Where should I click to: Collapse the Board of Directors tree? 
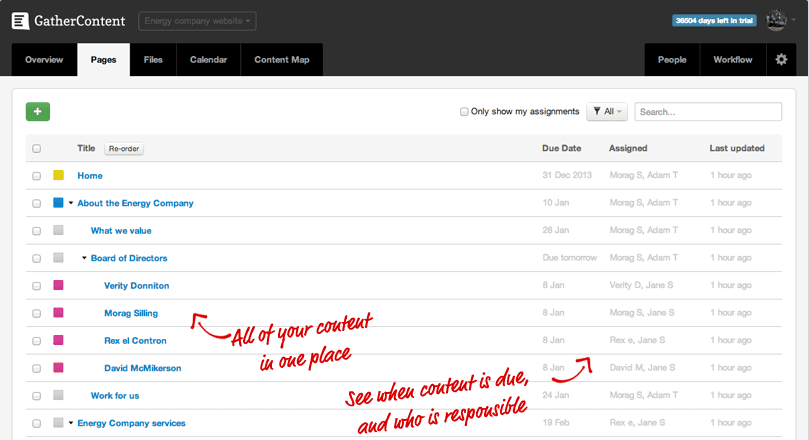(x=85, y=258)
